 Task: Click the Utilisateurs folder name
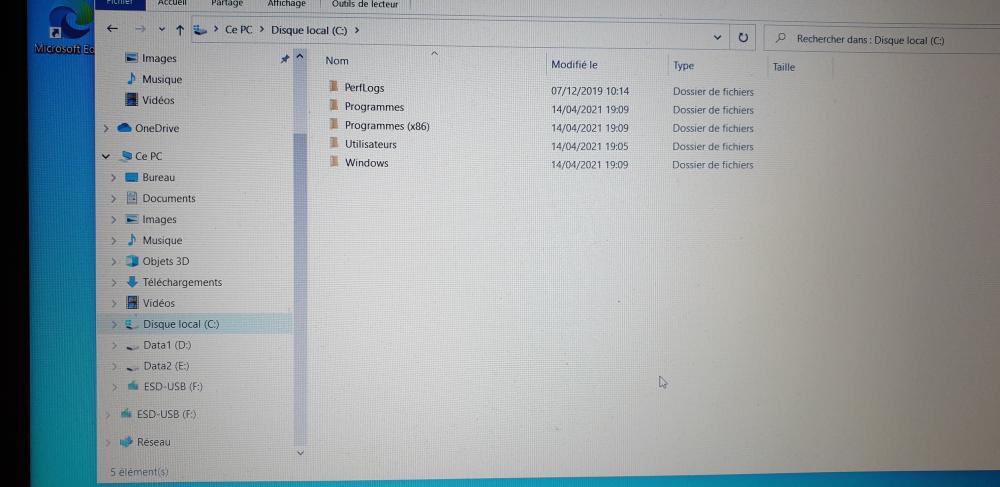coord(371,144)
